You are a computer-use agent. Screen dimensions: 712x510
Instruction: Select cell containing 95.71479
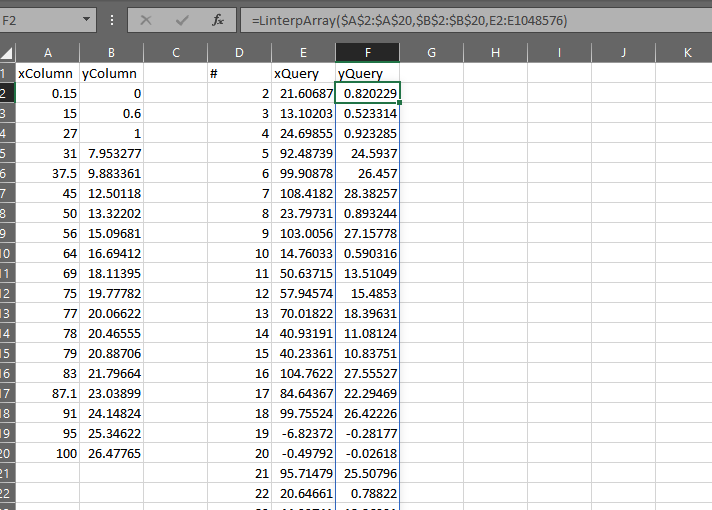pyautogui.click(x=303, y=473)
